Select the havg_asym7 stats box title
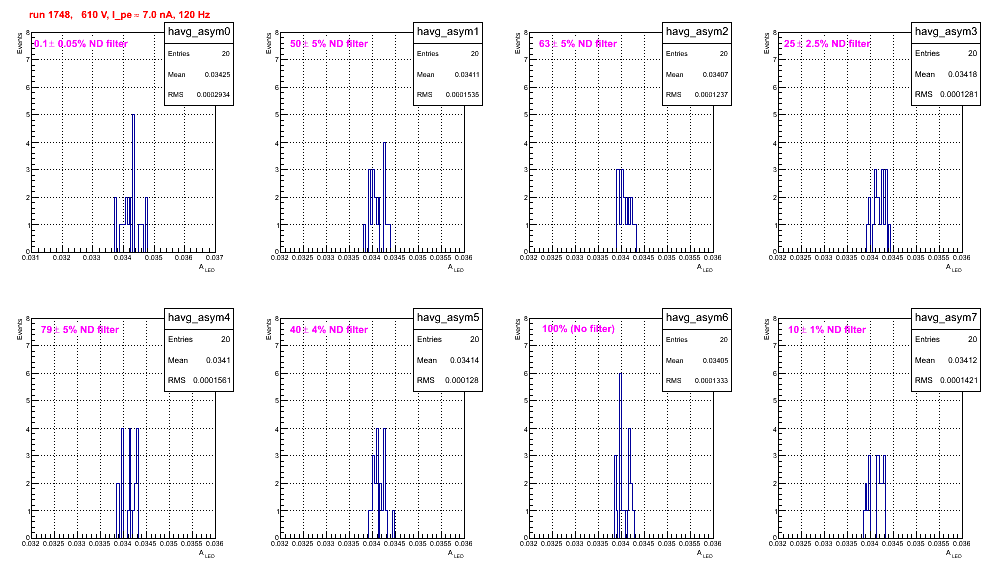 pyautogui.click(x=946, y=317)
